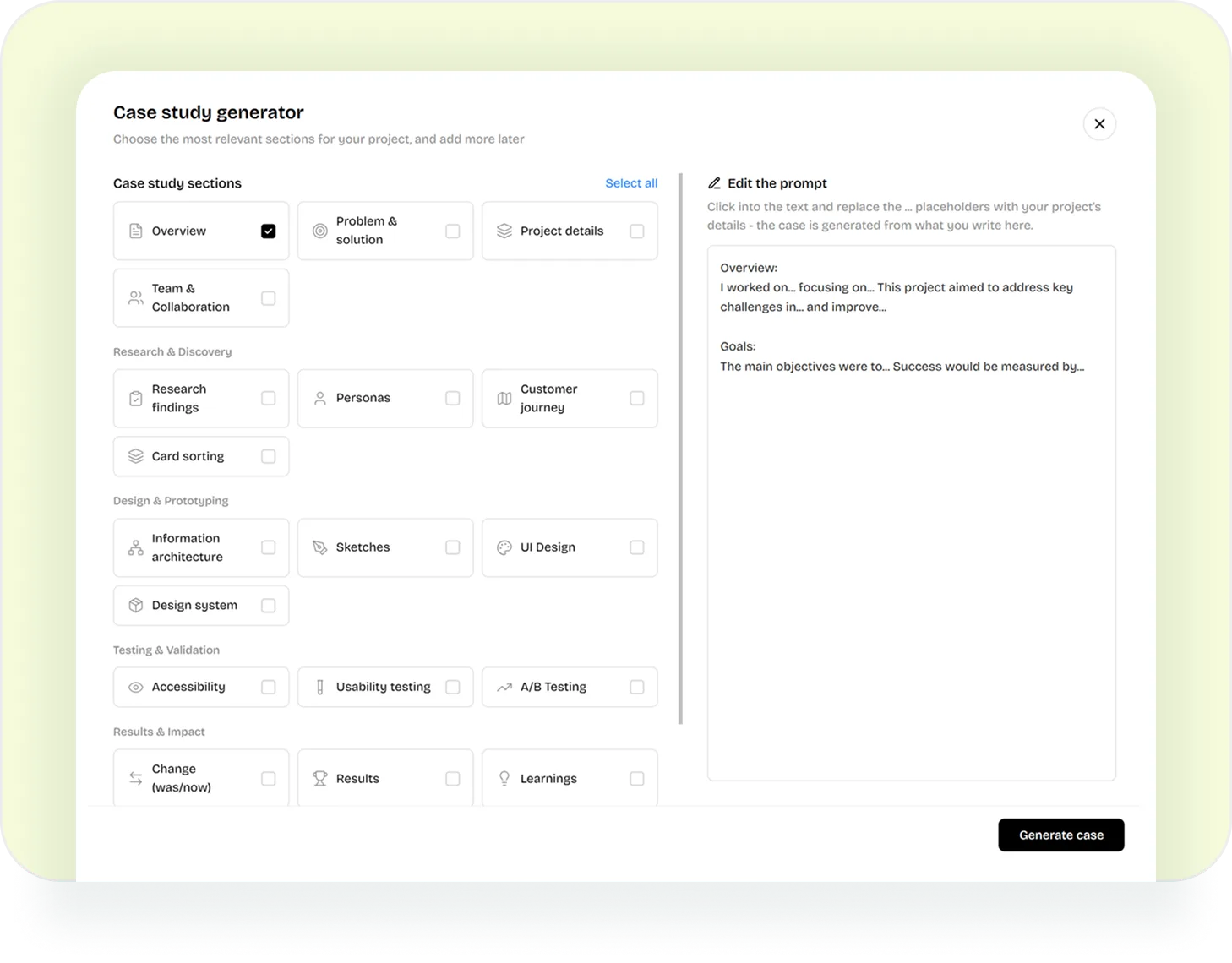Check the Usability testing checkbox
Screen dimensions: 1232x963
[453, 688]
